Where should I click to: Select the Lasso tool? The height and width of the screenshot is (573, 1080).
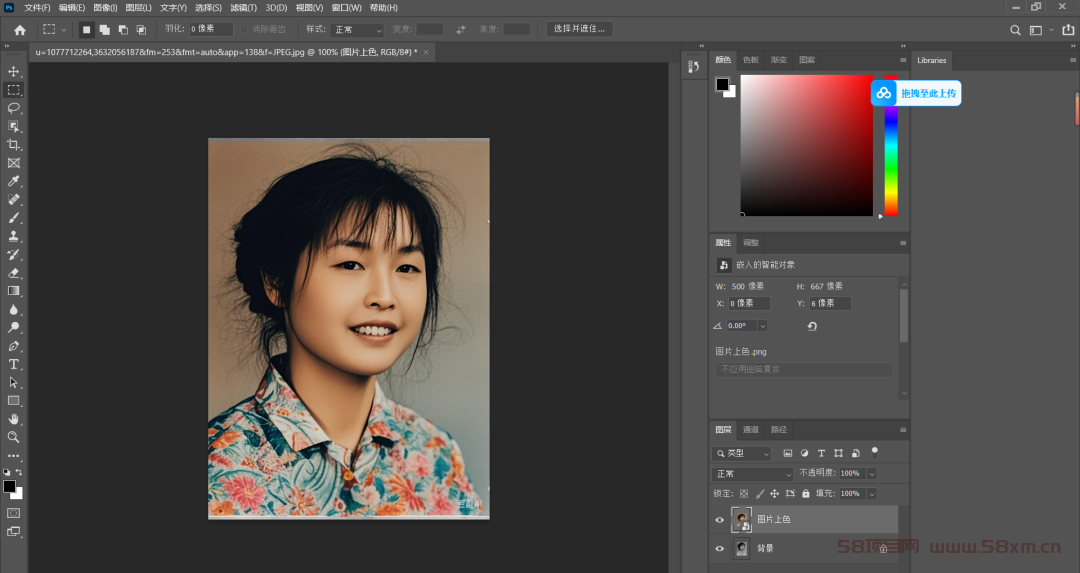tap(14, 108)
